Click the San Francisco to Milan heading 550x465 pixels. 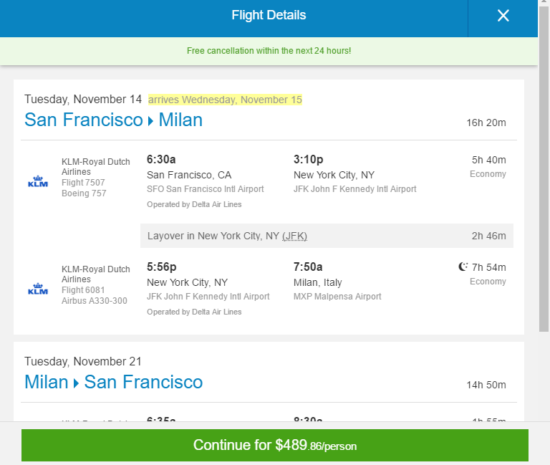113,120
